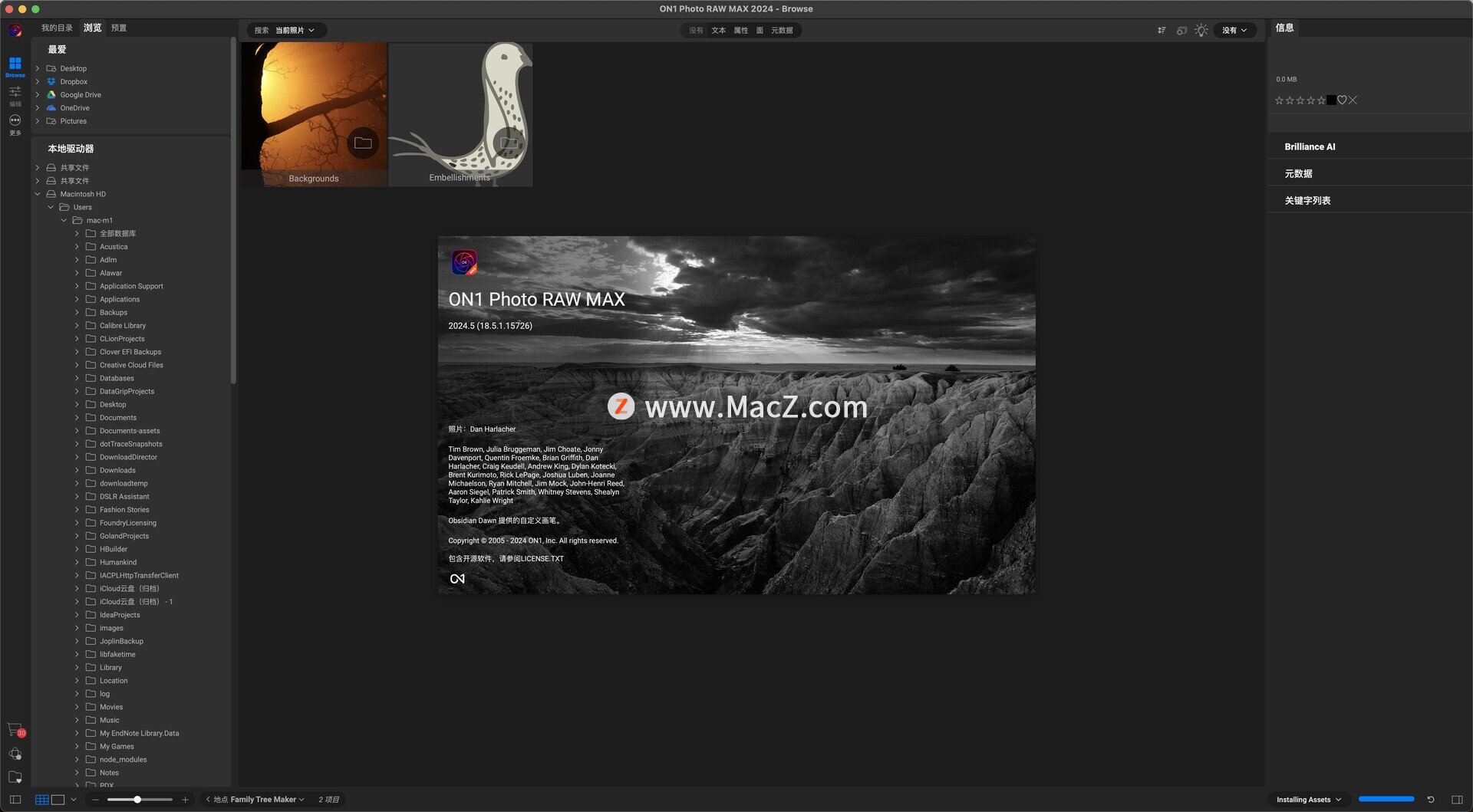The width and height of the screenshot is (1473, 812).
Task: Select OneDrive cloud icon in favorites
Action: [51, 108]
